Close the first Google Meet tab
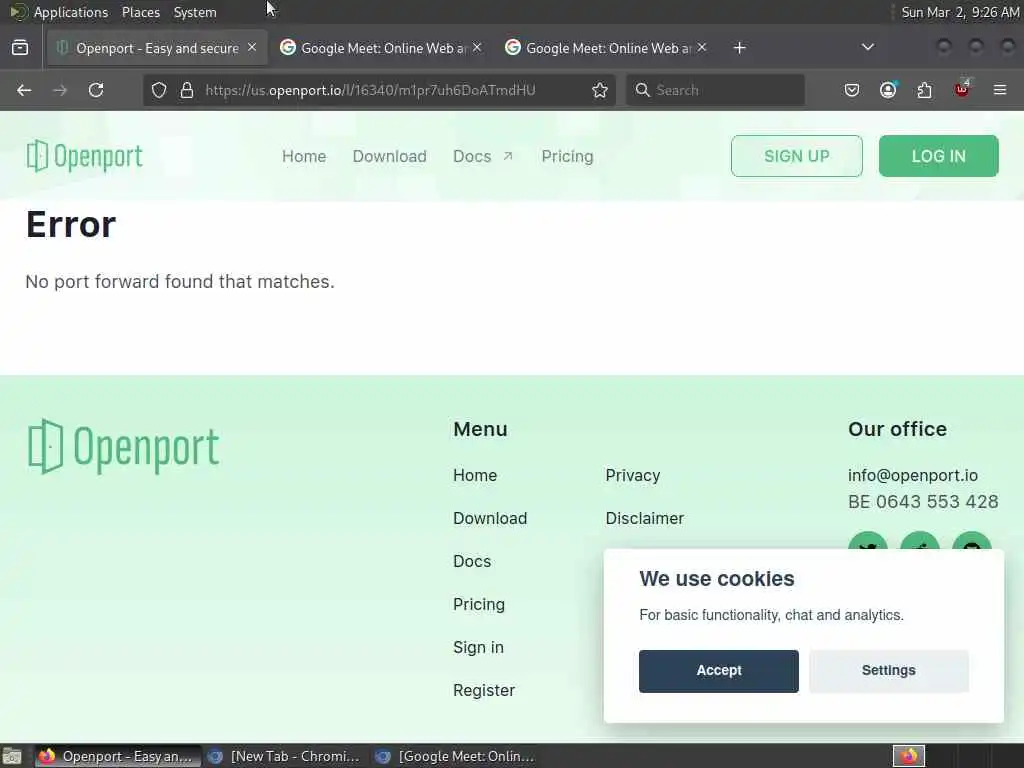The image size is (1024, 768). click(x=477, y=48)
